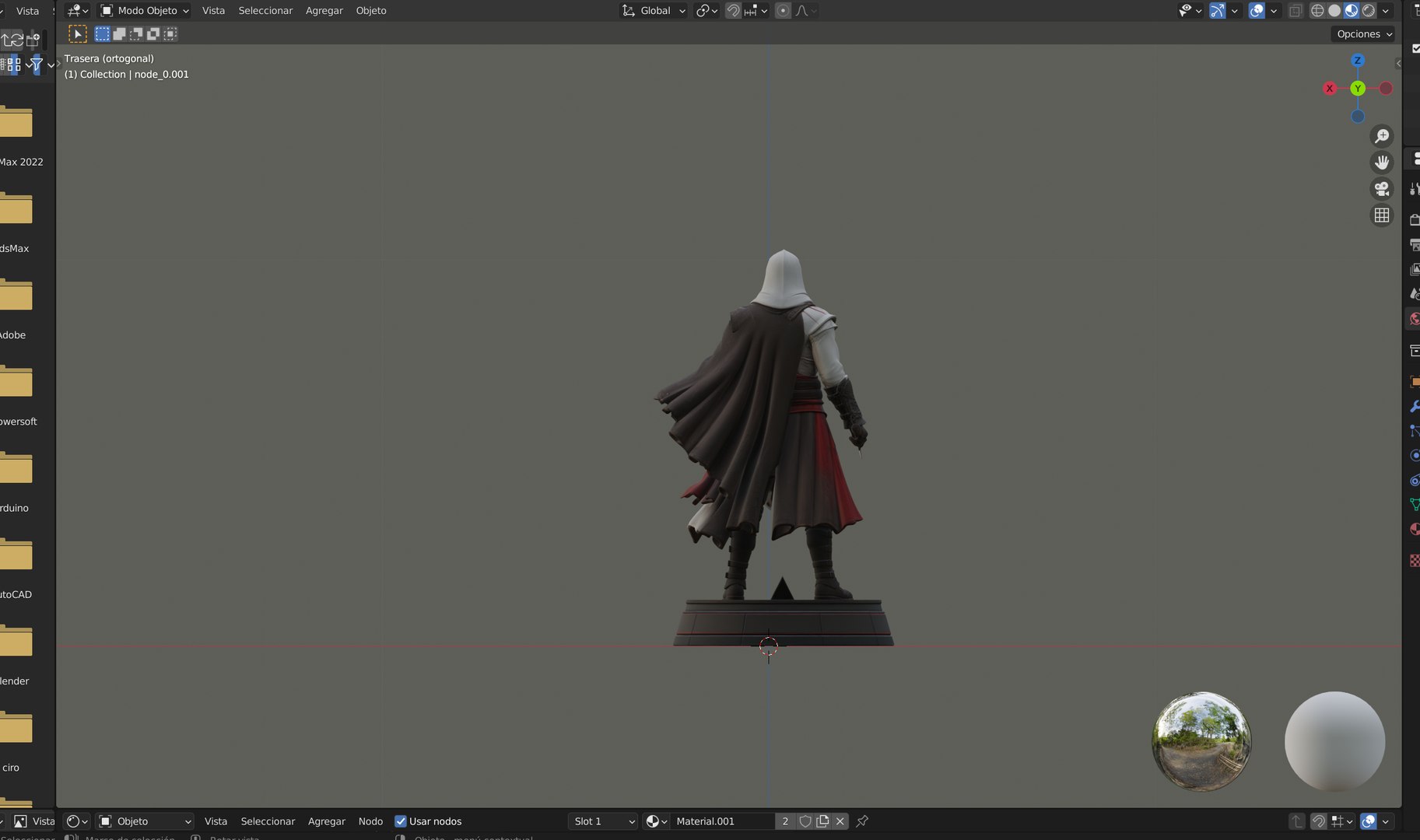This screenshot has height=840, width=1420.
Task: Toggle X-ray mode
Action: pyautogui.click(x=1296, y=11)
